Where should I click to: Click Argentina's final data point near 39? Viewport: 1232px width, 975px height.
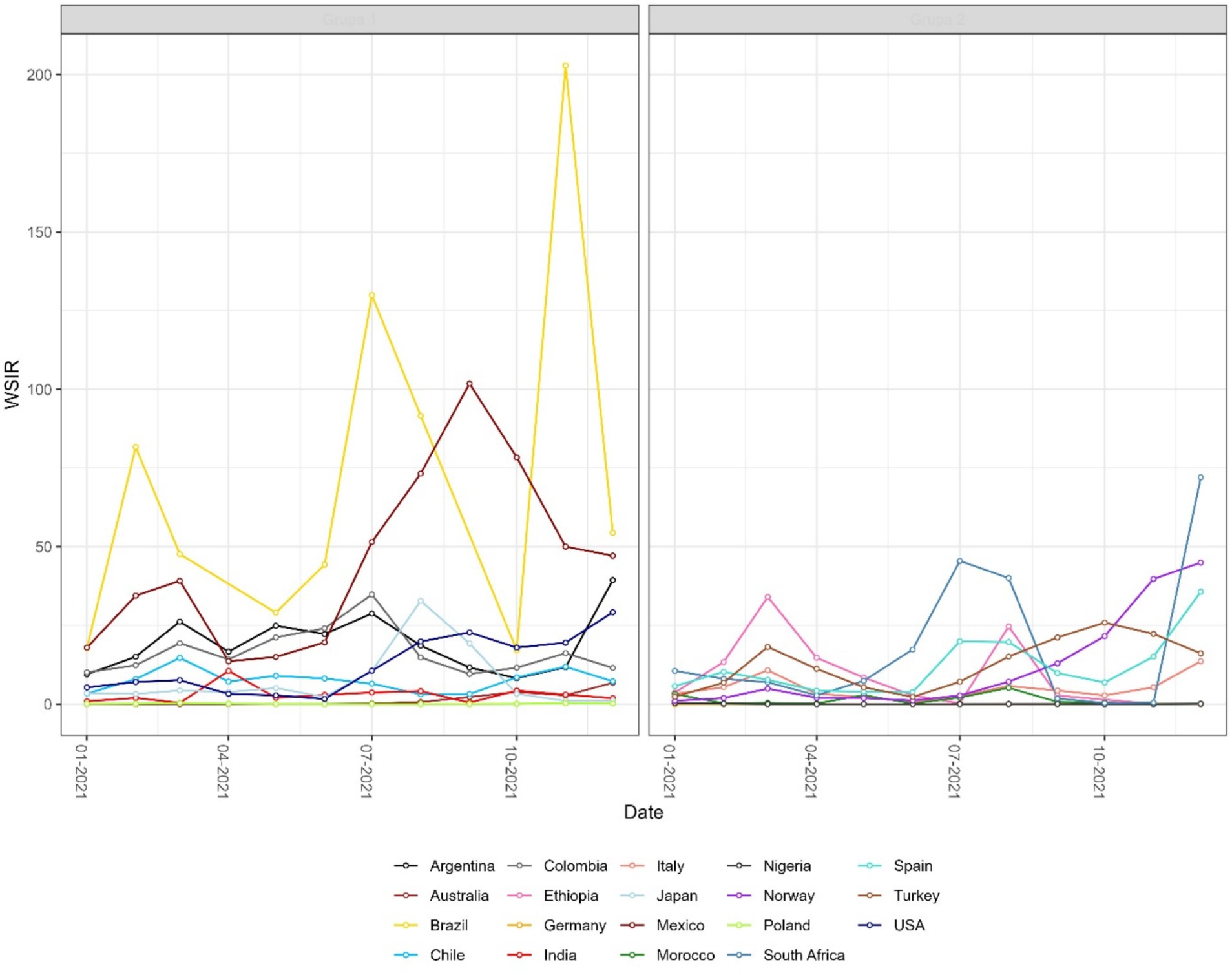pyautogui.click(x=612, y=580)
